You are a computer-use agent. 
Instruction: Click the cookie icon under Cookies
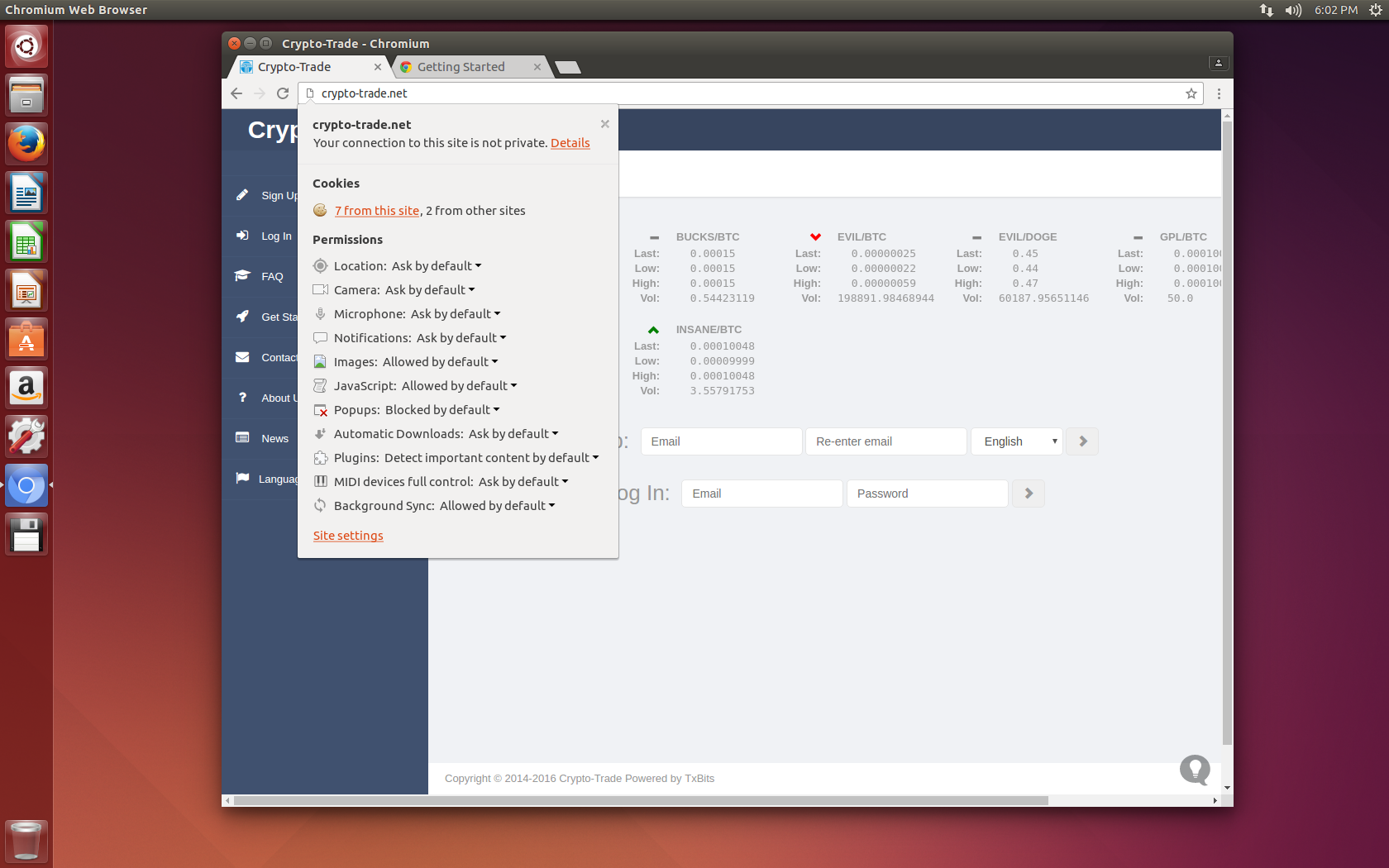(320, 210)
